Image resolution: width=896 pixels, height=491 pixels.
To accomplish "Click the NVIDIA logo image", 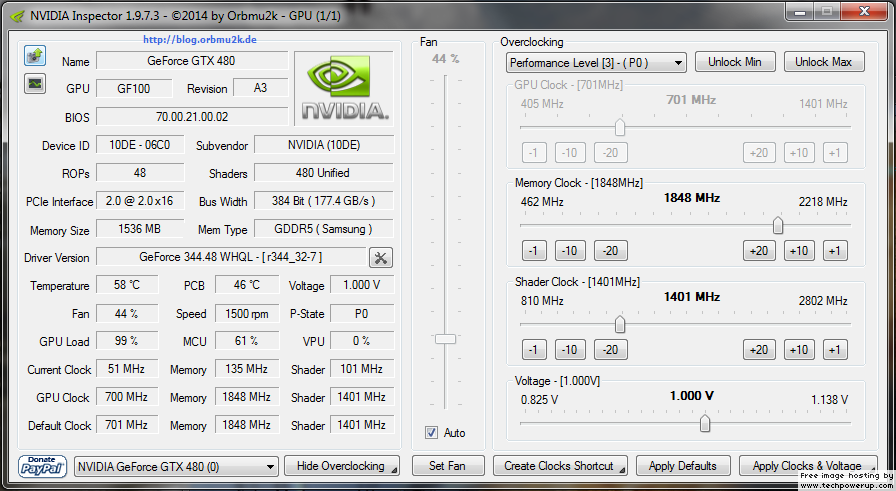I will tap(344, 89).
